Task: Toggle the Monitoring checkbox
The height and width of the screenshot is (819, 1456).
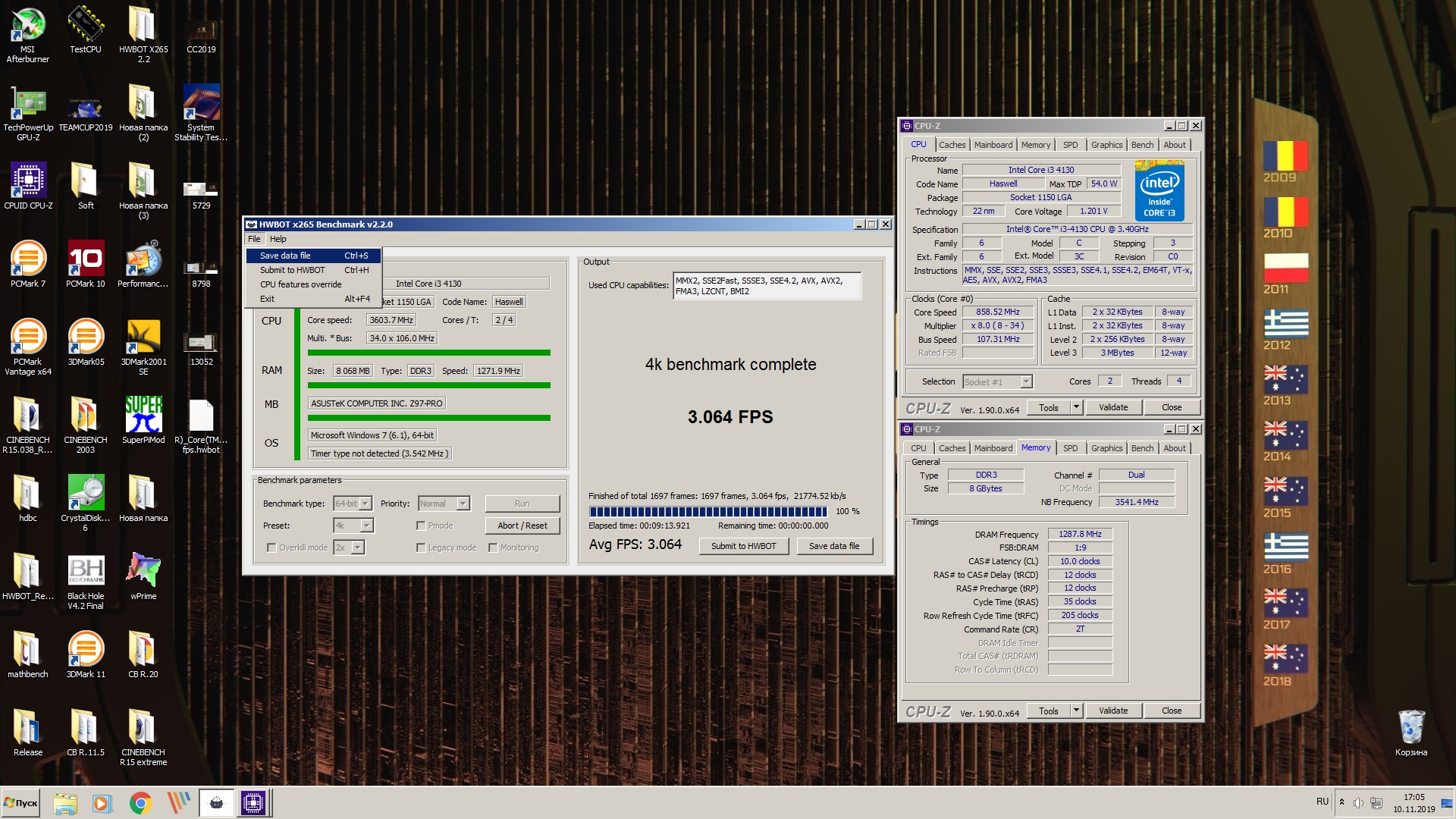Action: click(x=493, y=548)
